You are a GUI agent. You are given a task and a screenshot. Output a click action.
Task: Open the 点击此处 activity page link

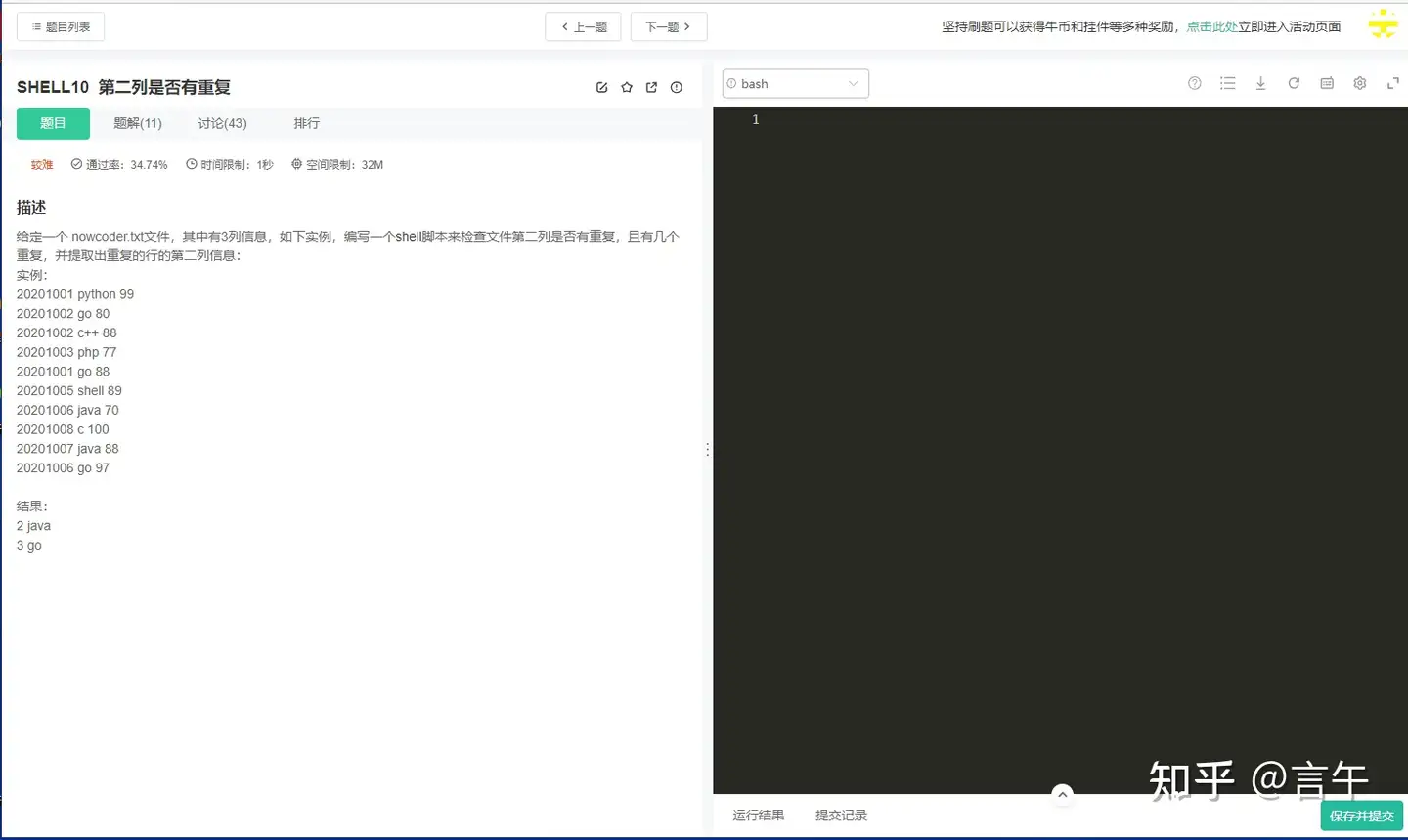click(1211, 27)
